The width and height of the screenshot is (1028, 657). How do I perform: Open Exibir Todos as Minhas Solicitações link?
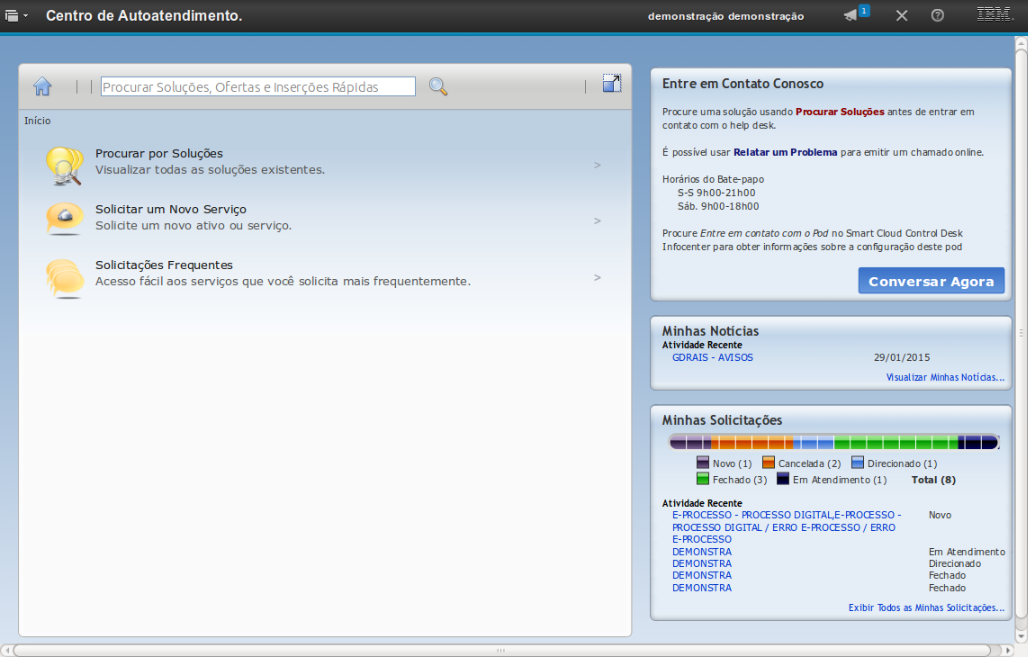point(926,607)
